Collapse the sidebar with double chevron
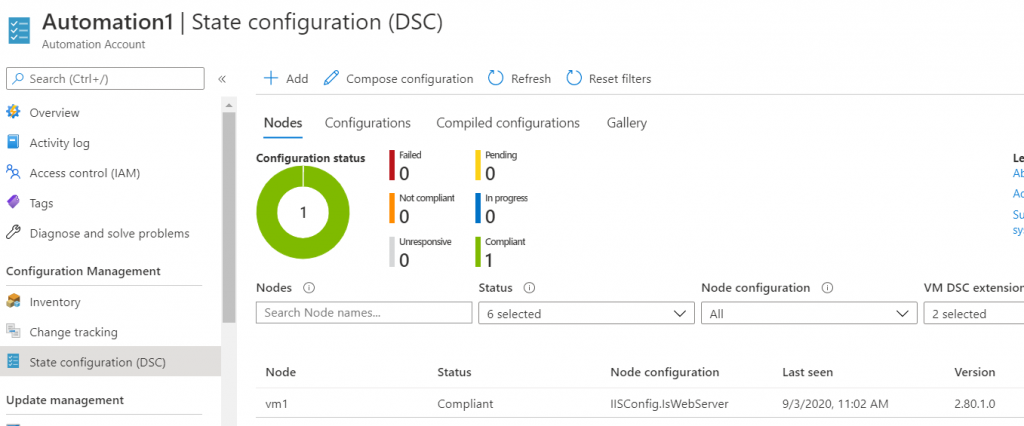The width and height of the screenshot is (1024, 426). click(222, 79)
